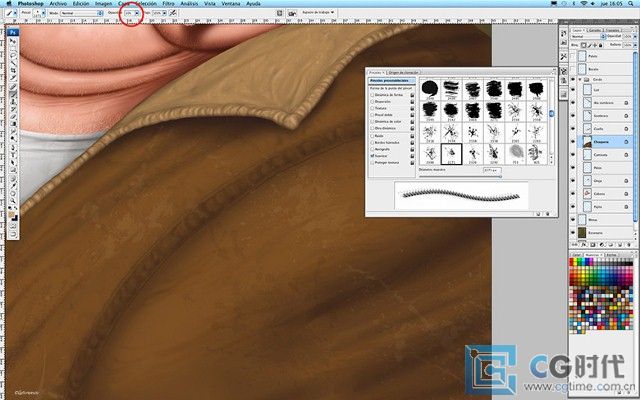
Task: Delete brush using Pinceles panel trash icon
Action: click(547, 213)
